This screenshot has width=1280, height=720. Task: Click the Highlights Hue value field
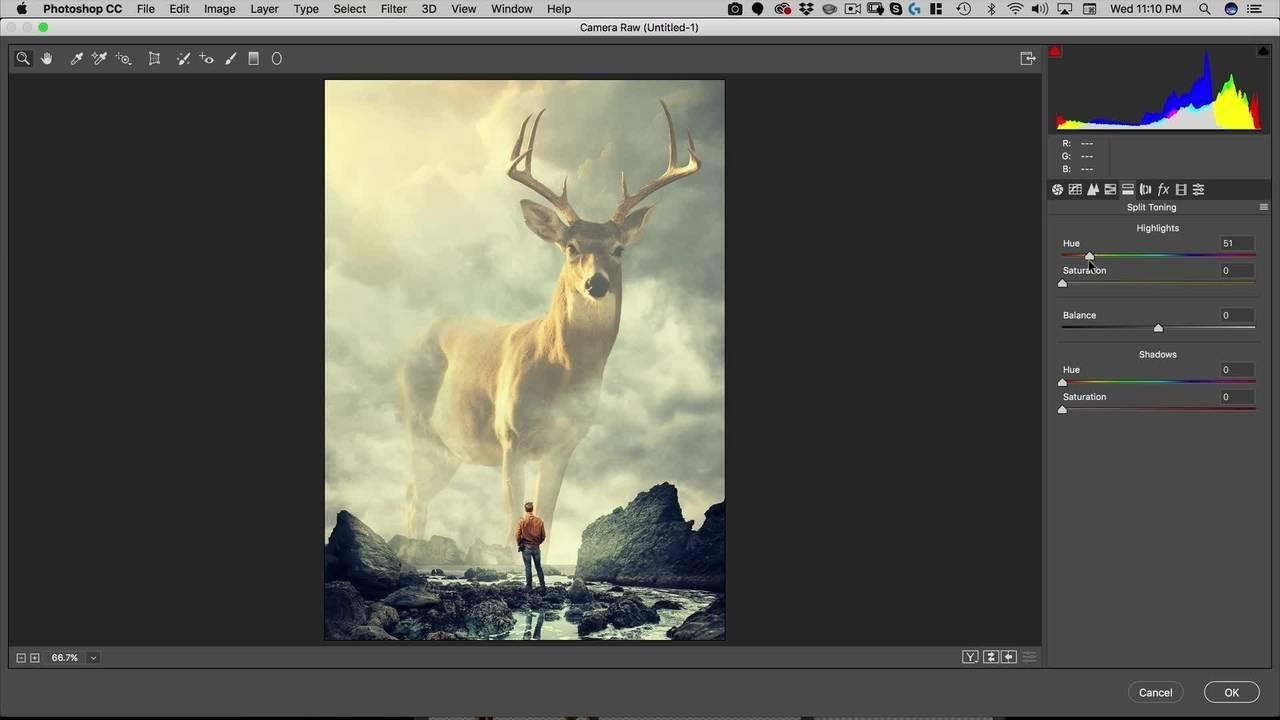tap(1235, 243)
